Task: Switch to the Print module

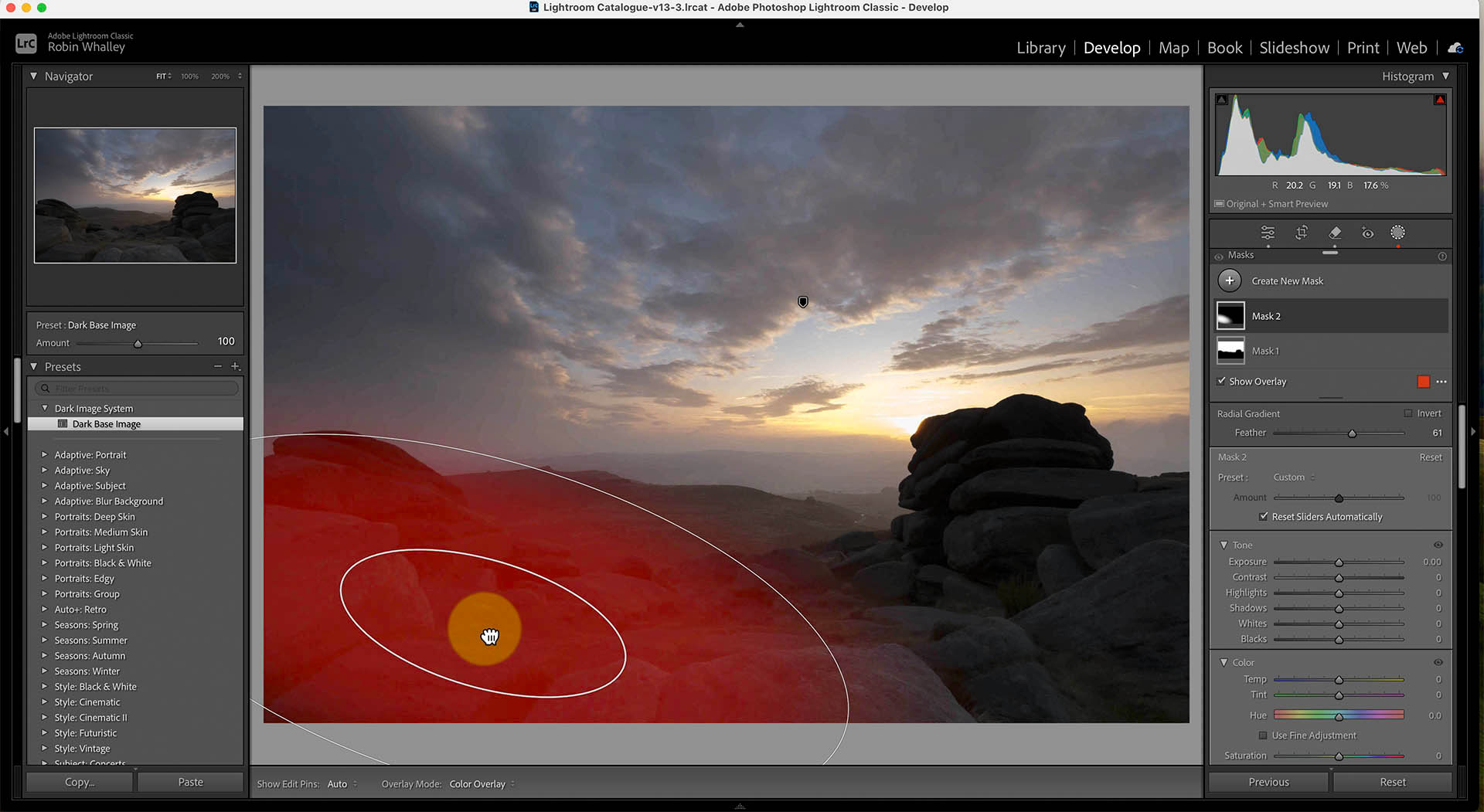Action: [x=1363, y=48]
